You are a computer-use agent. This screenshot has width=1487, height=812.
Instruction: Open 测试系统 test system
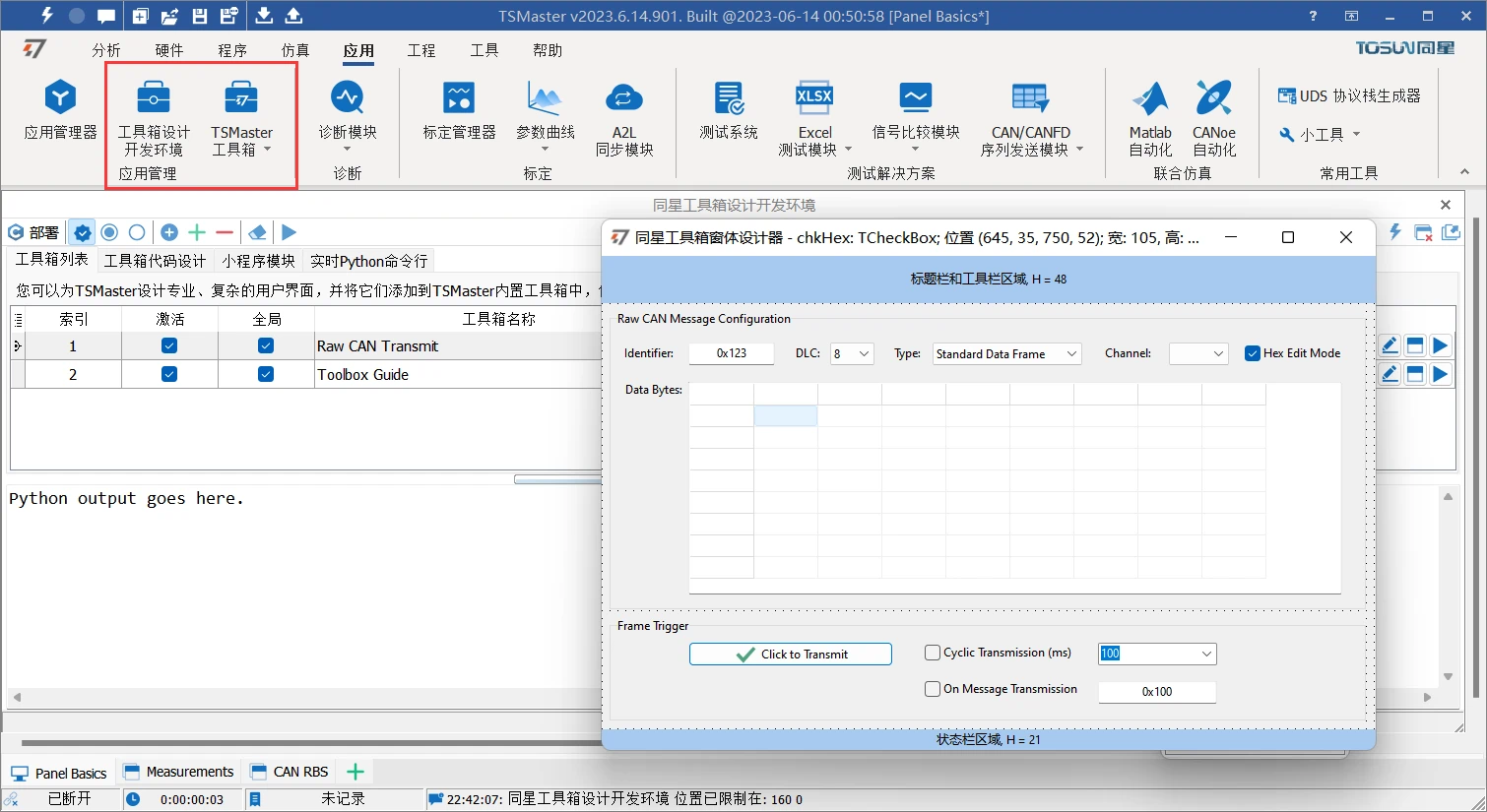[729, 110]
